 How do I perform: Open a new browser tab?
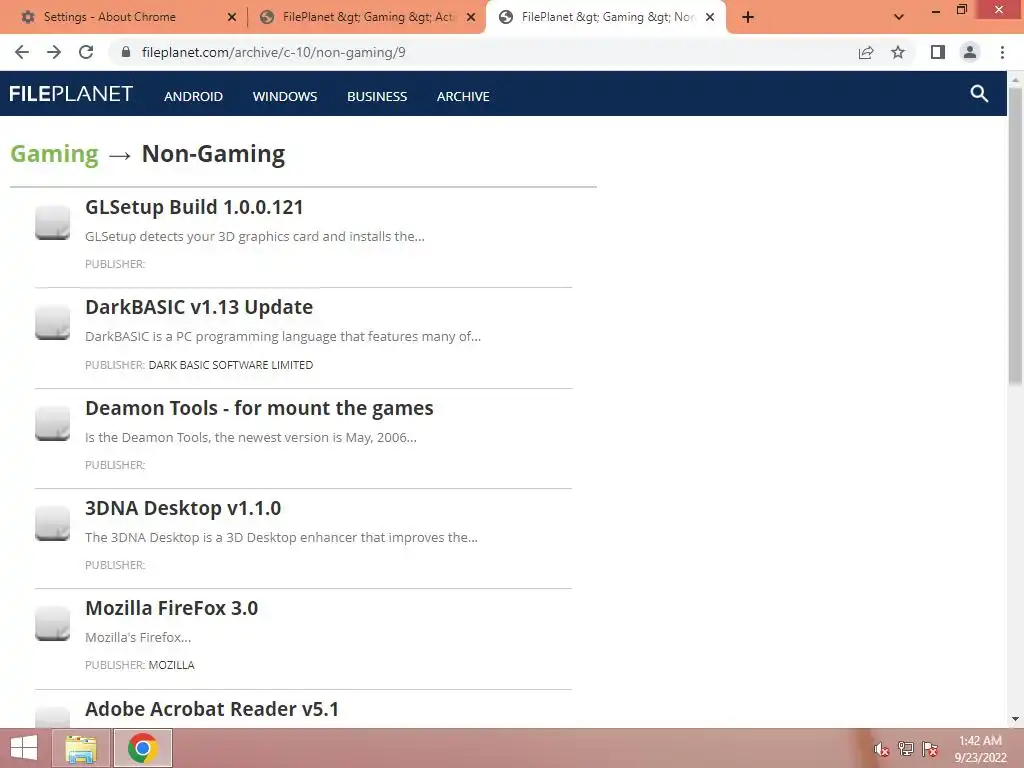click(748, 17)
